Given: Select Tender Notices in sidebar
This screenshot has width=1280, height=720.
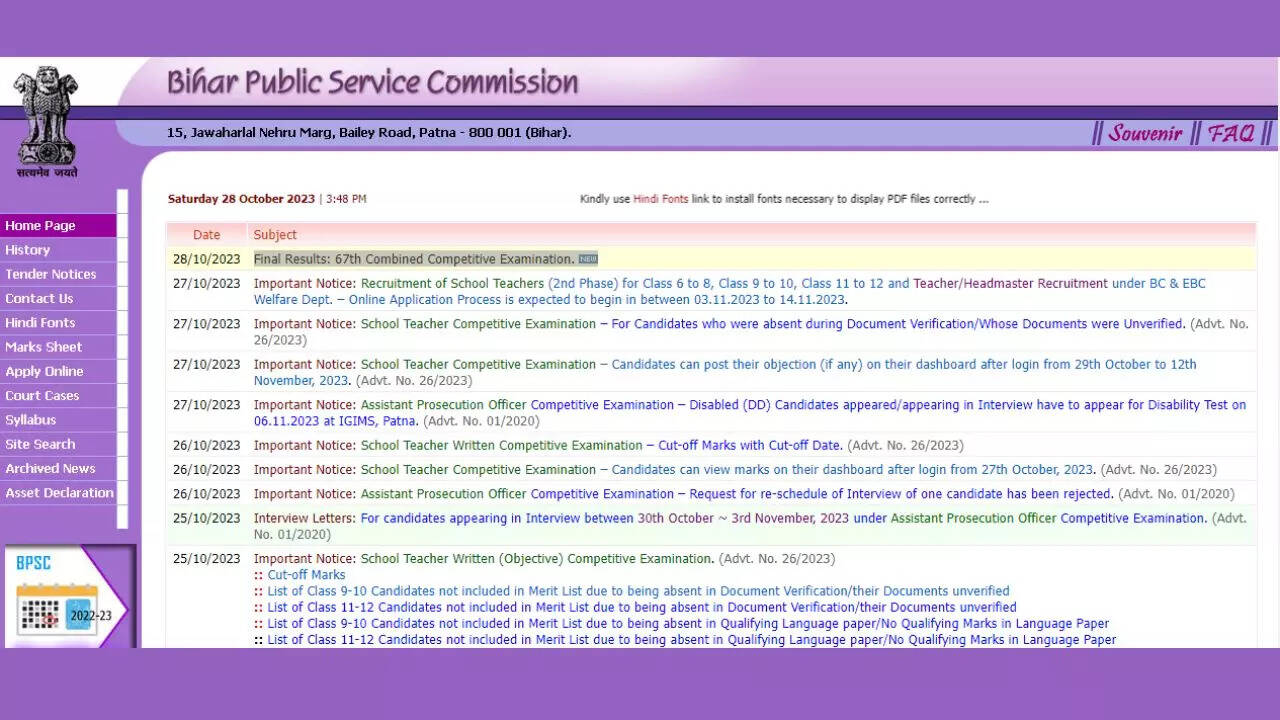Looking at the screenshot, I should [51, 274].
